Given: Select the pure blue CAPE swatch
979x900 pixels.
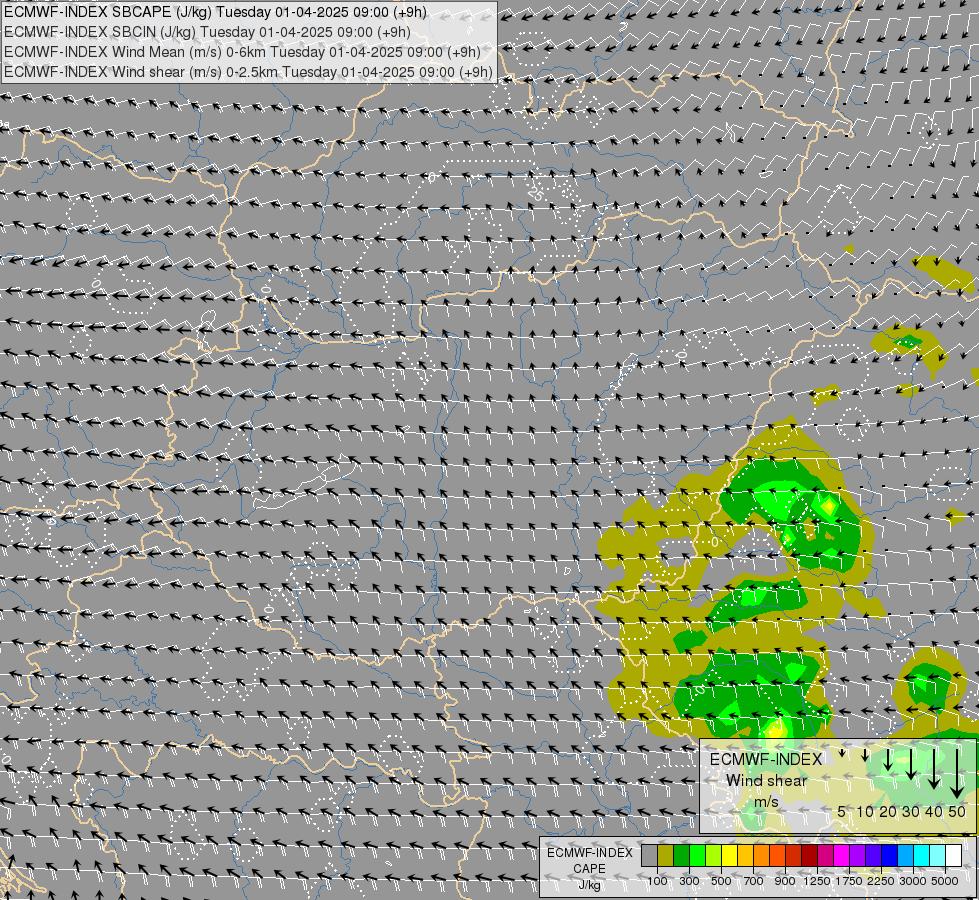Looking at the screenshot, I should [x=890, y=855].
